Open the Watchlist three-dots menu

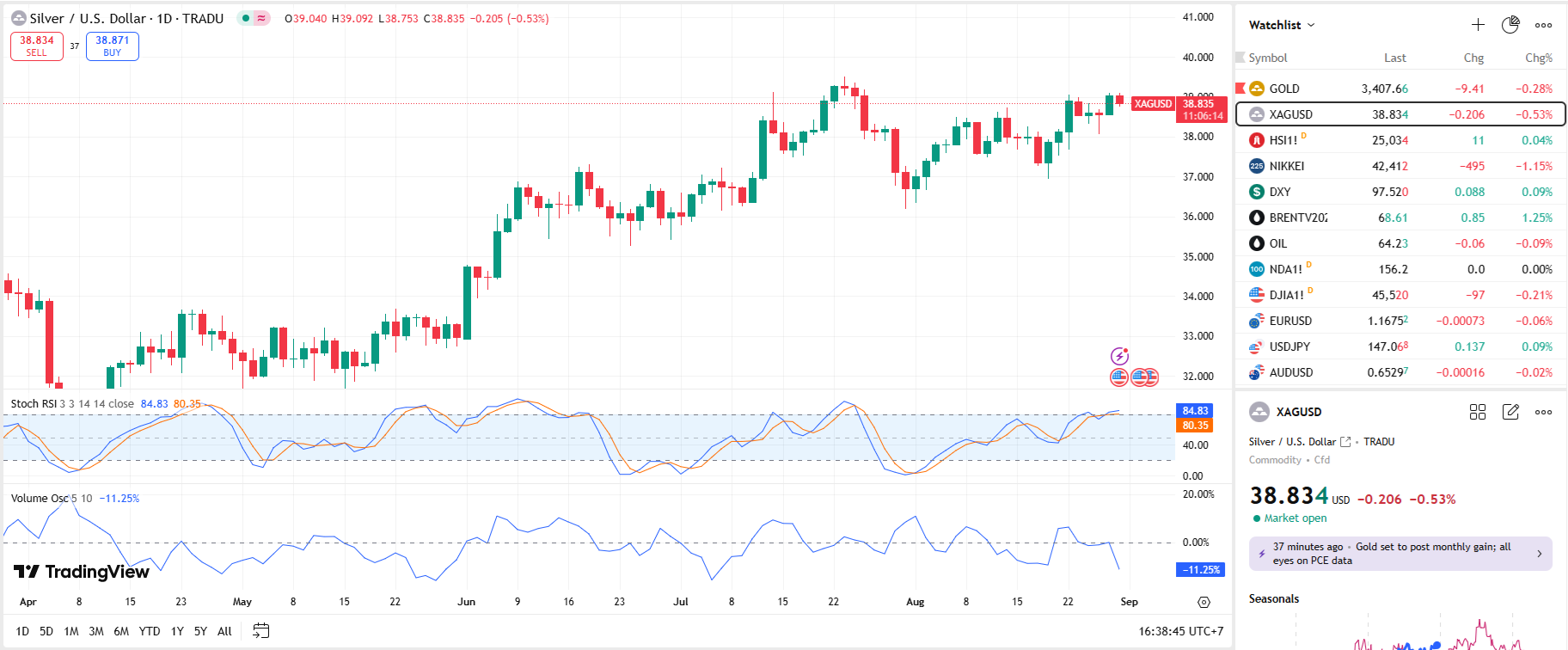(1544, 25)
